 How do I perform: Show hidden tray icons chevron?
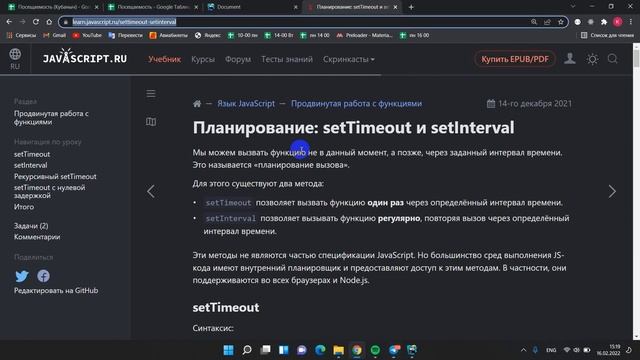click(x=523, y=350)
